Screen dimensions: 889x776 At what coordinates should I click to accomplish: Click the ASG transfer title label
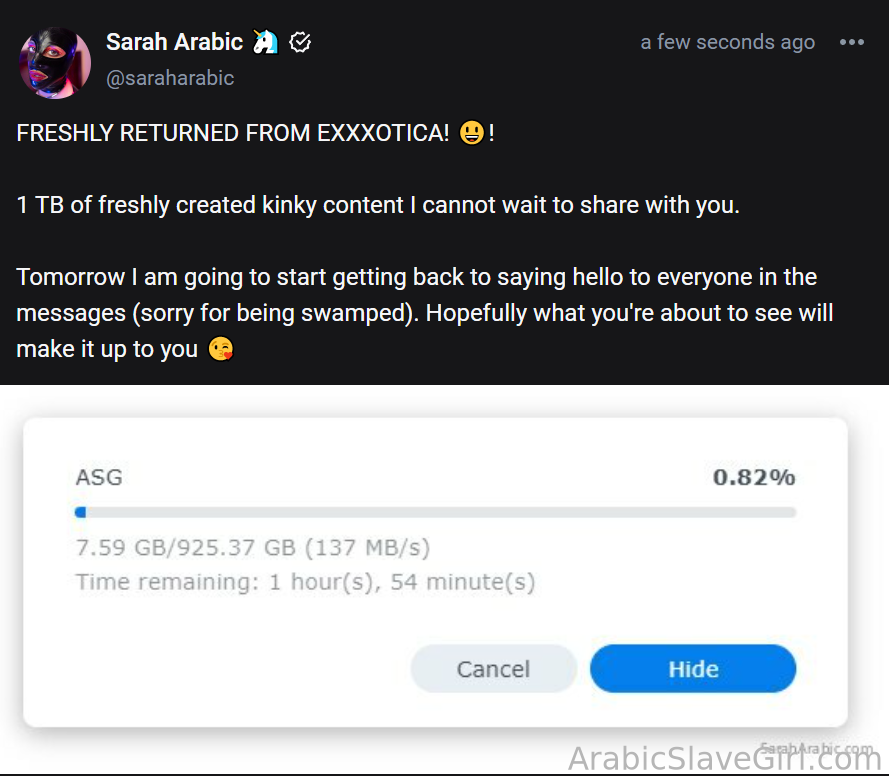click(x=99, y=477)
